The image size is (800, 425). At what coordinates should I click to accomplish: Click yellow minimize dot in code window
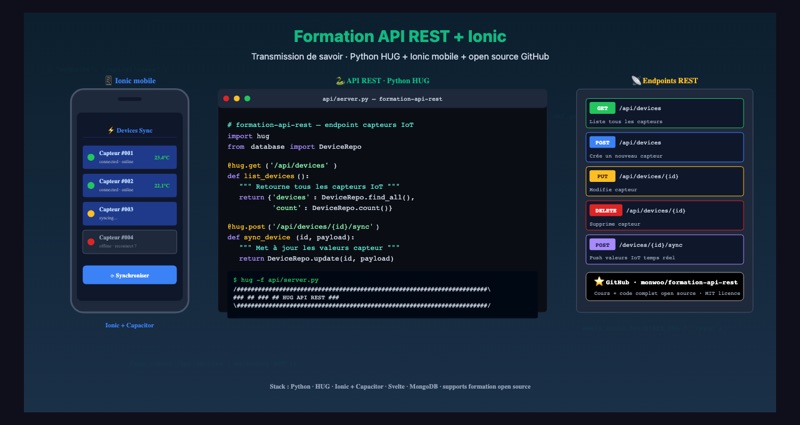pyautogui.click(x=237, y=98)
